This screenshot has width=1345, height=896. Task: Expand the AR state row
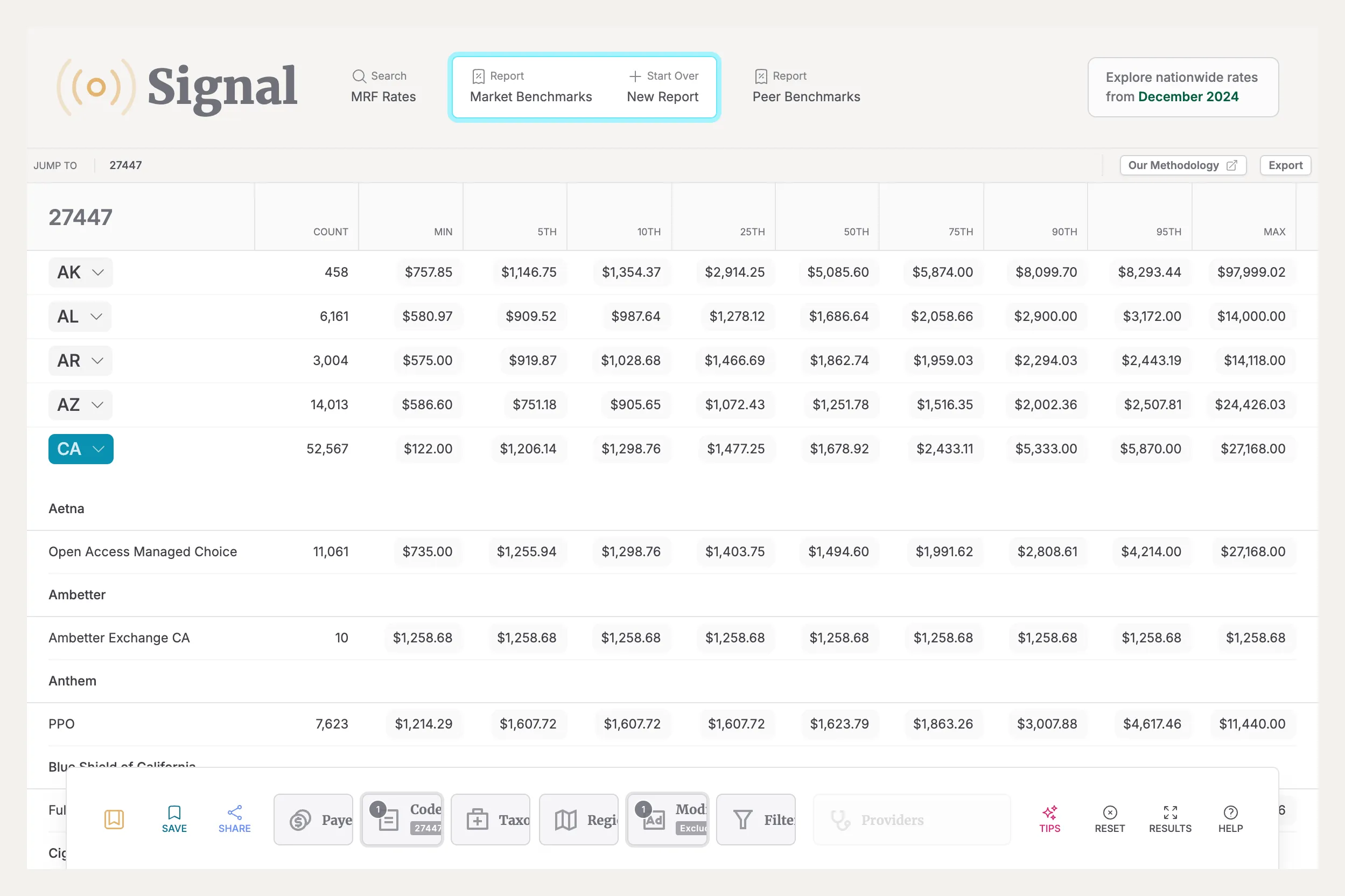click(x=81, y=361)
